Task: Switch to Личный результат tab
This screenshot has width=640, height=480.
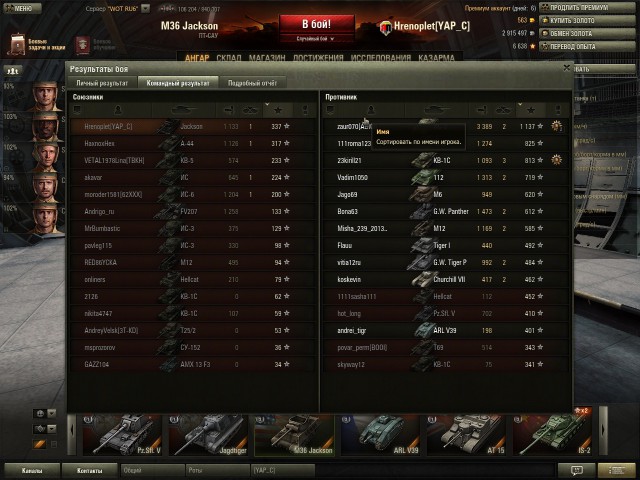Action: pyautogui.click(x=102, y=83)
